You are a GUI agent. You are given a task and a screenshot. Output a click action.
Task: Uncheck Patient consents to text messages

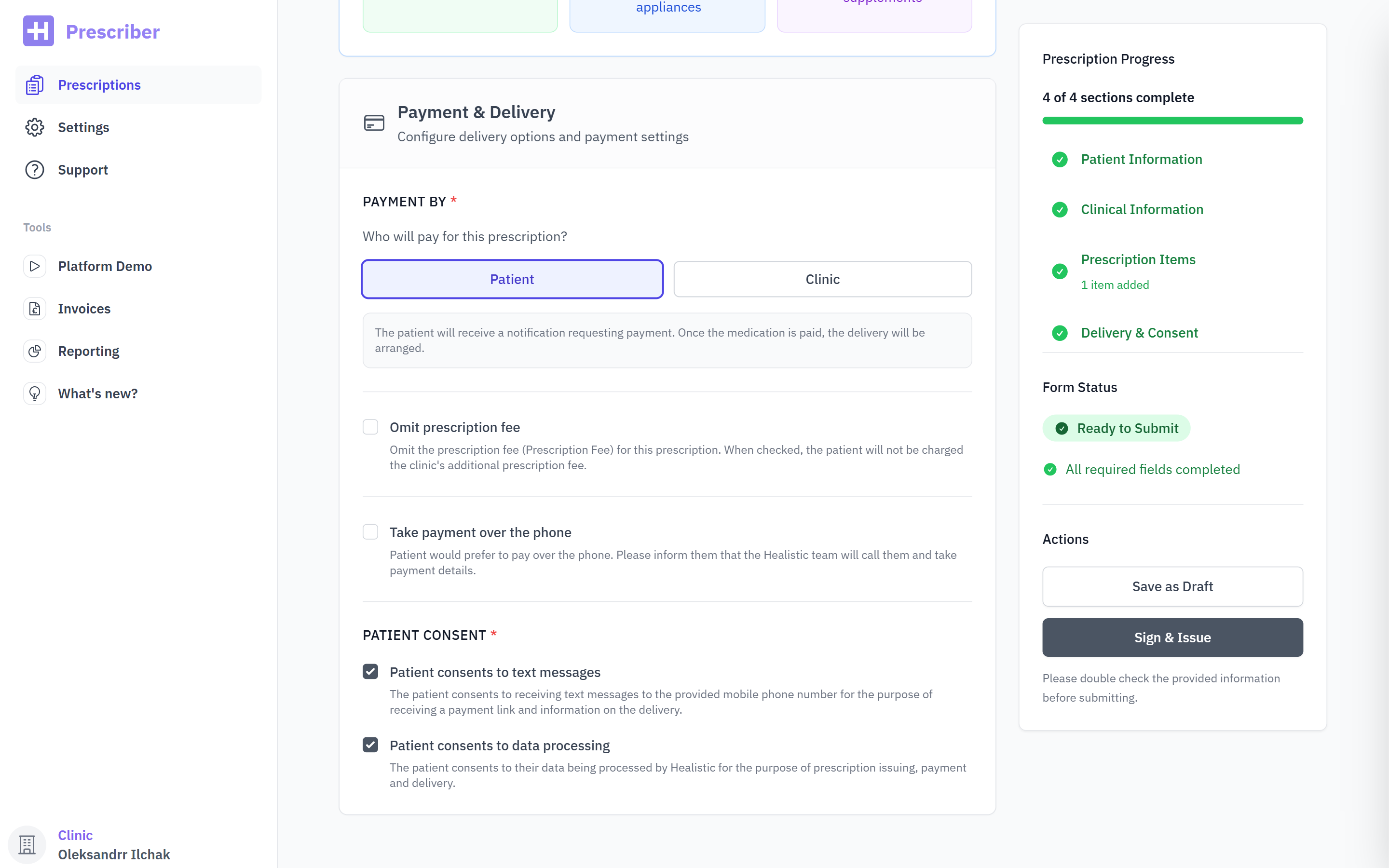[x=370, y=672]
